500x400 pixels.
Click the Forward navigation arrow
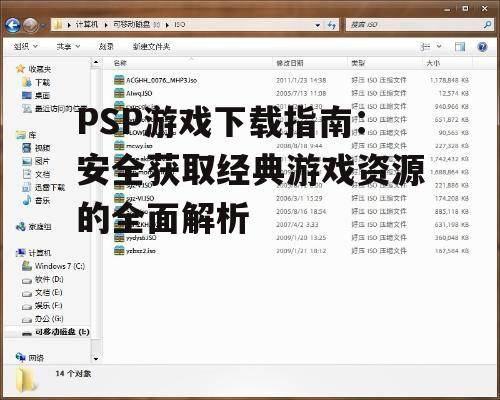pyautogui.click(x=30, y=25)
